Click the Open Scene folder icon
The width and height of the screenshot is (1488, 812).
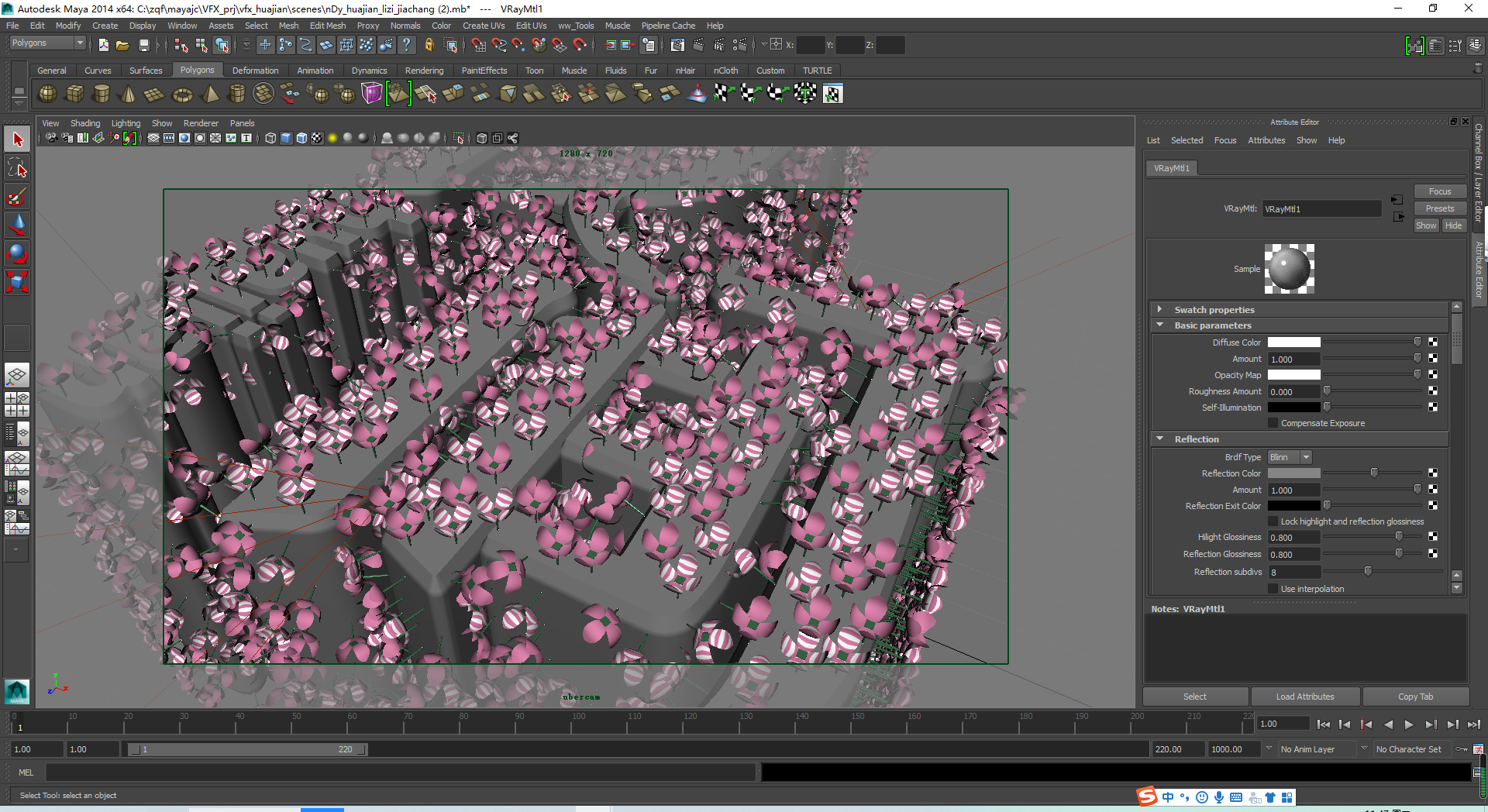(122, 45)
